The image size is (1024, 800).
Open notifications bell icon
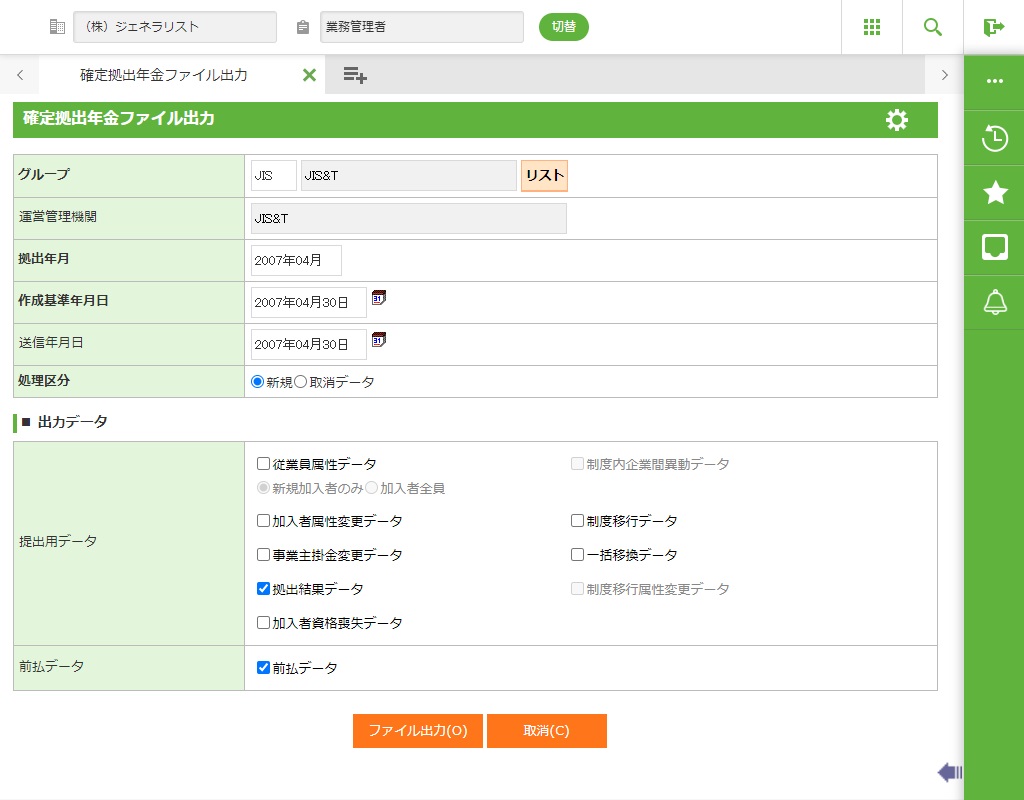coord(995,302)
